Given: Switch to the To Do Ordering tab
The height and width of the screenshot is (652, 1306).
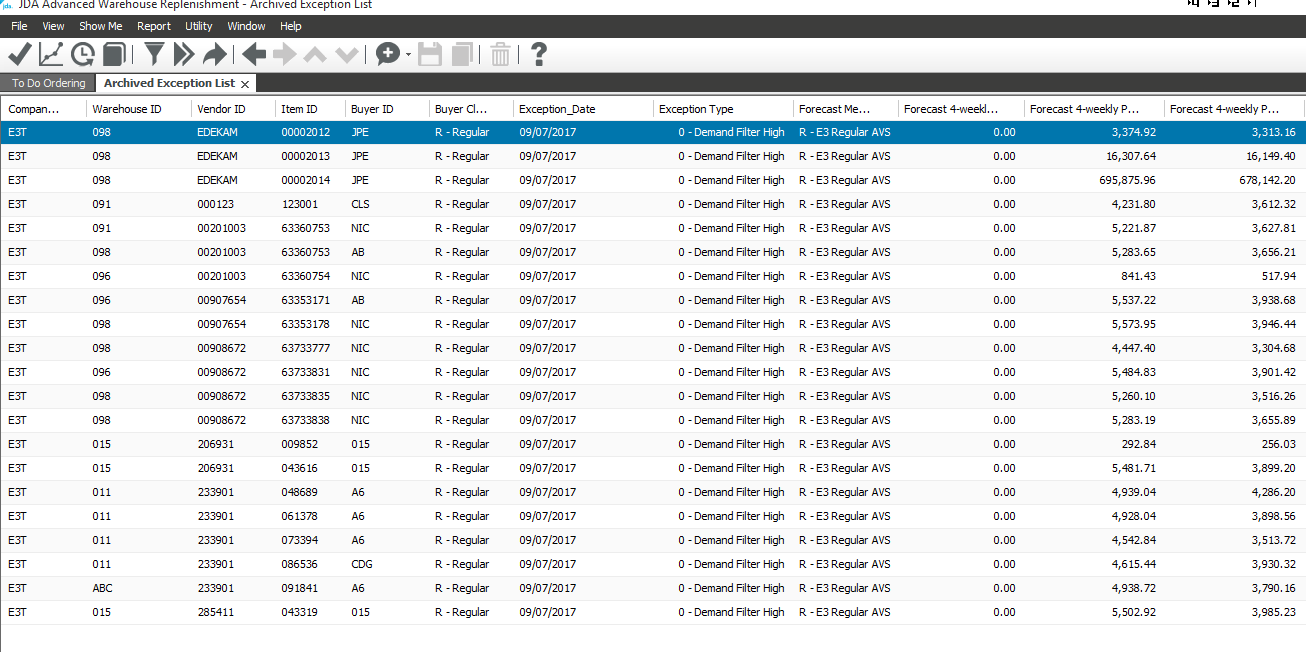Looking at the screenshot, I should (x=47, y=83).
